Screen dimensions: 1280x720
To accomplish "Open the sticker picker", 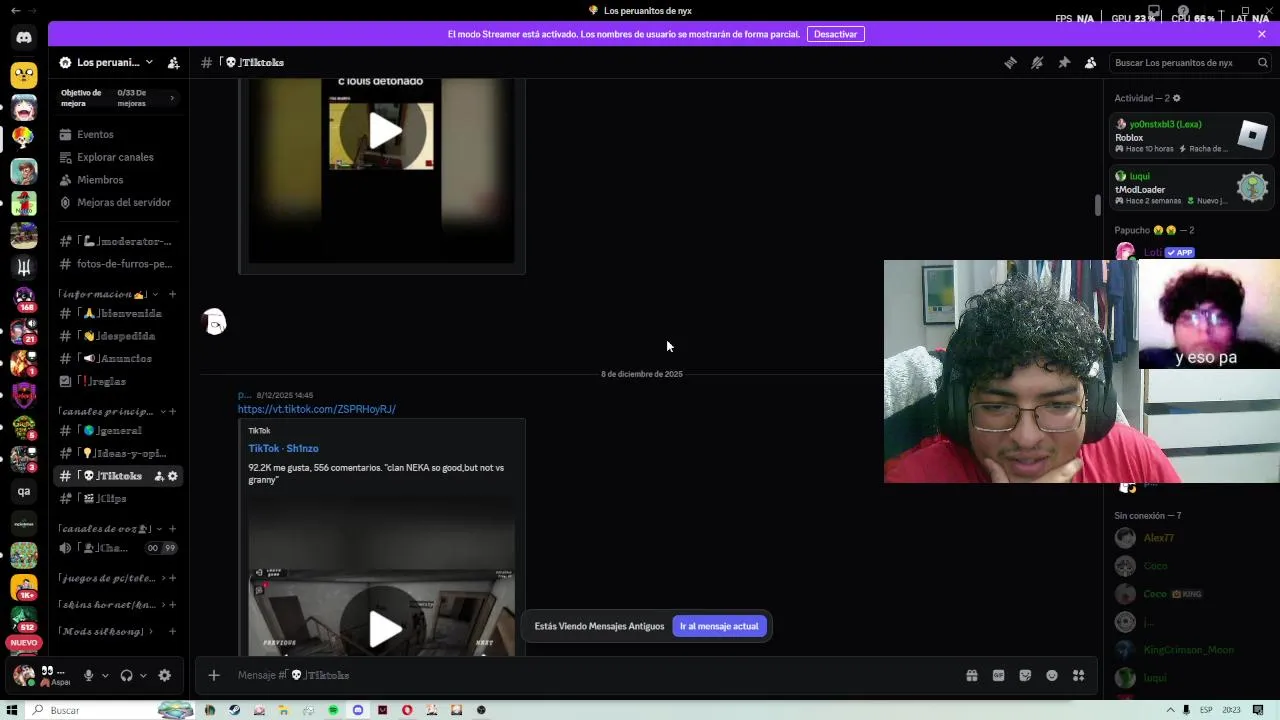I will (1025, 675).
